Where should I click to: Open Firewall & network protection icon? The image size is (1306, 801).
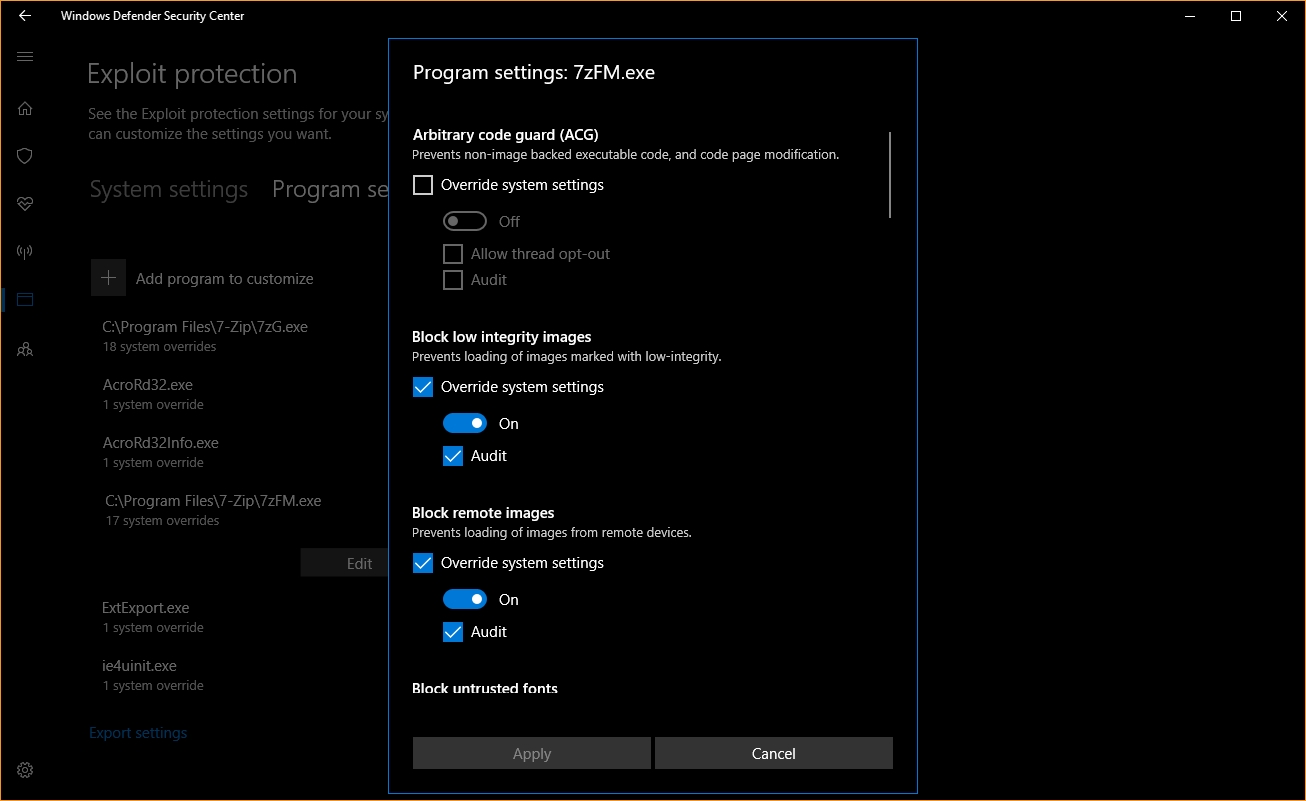coord(25,251)
